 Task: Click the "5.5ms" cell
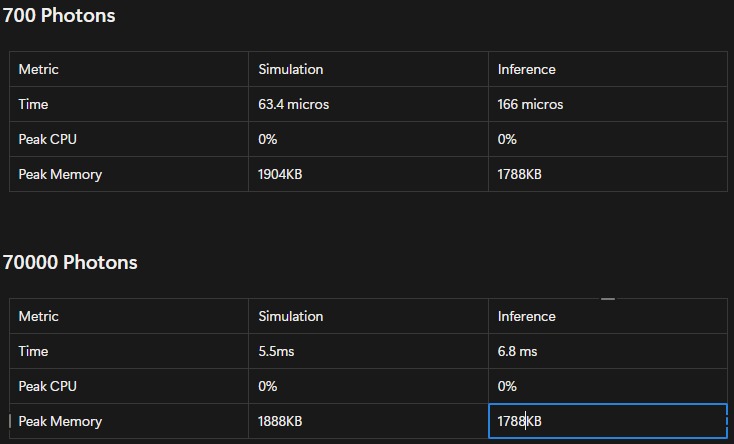[368, 351]
